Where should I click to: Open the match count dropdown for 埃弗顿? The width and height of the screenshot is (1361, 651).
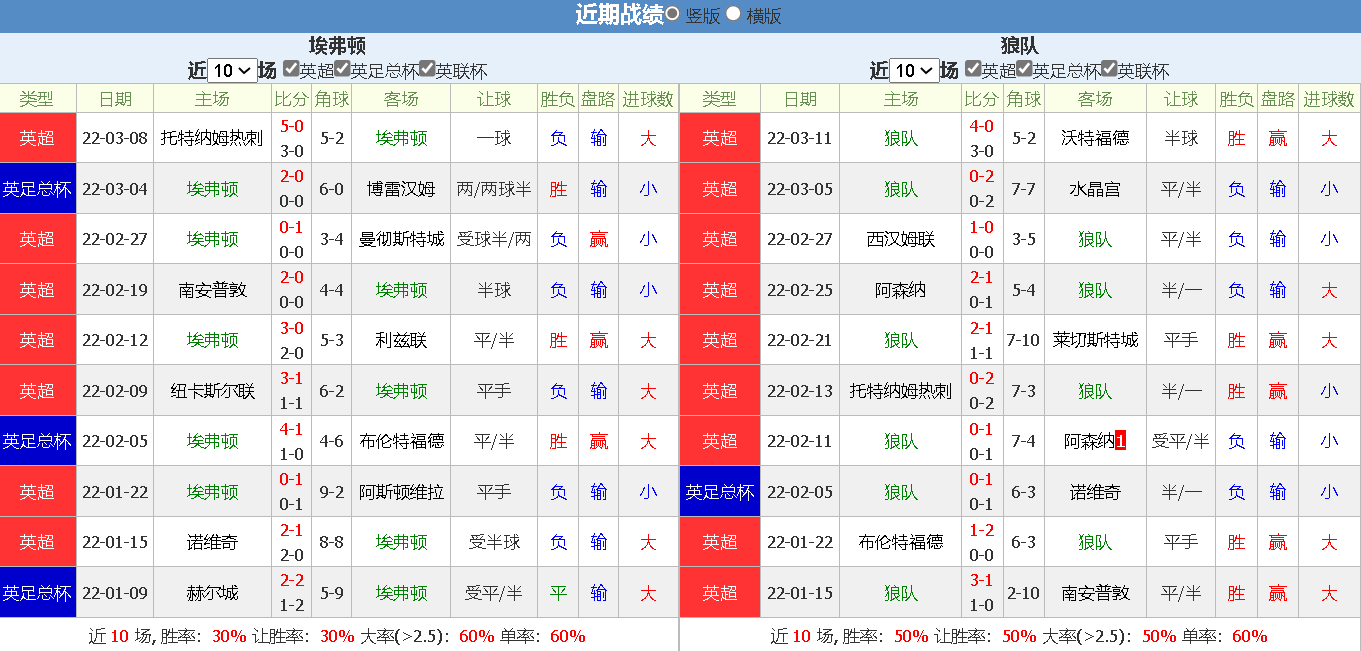coord(233,70)
